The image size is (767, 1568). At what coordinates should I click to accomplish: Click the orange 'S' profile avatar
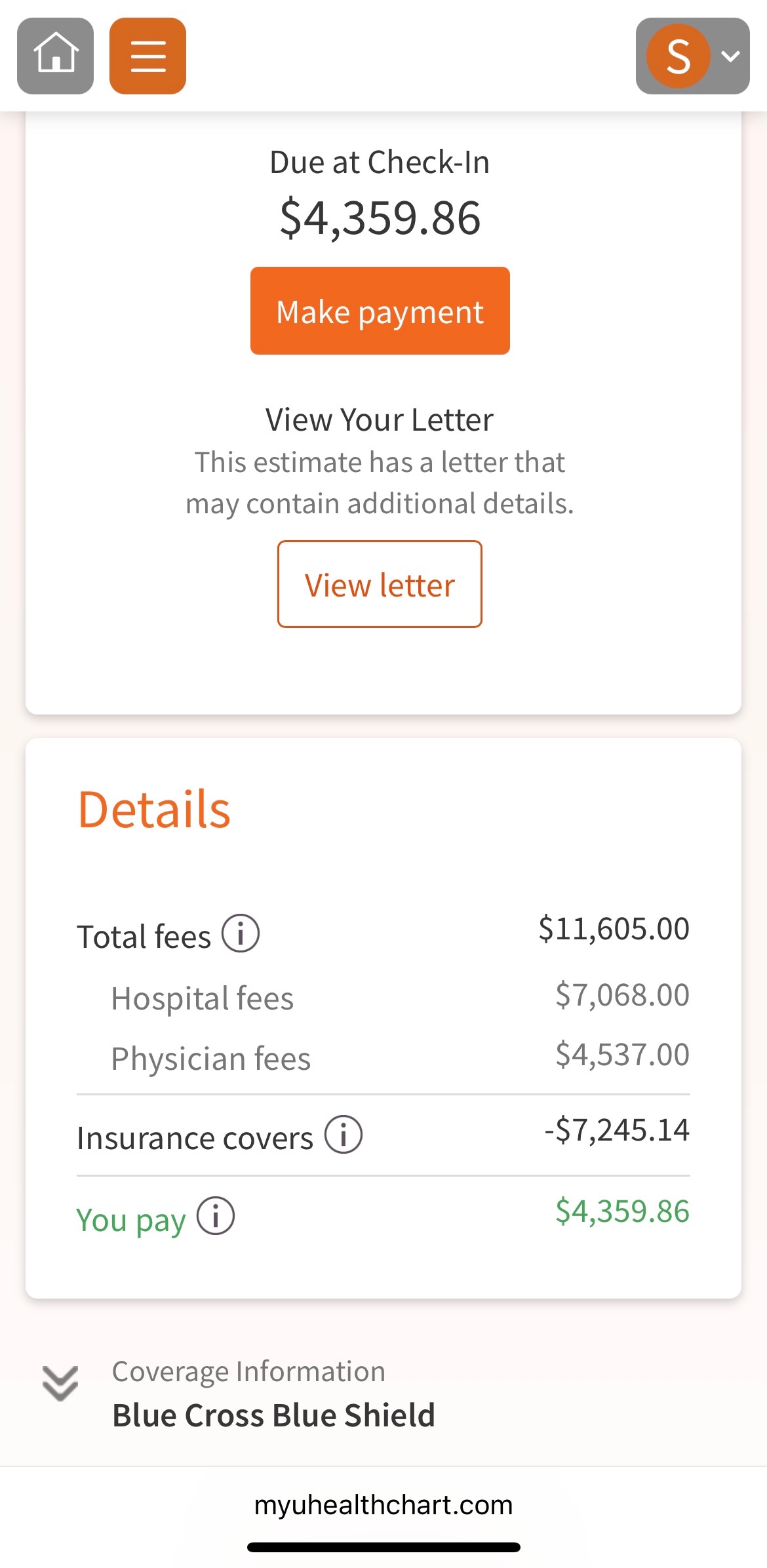[678, 56]
